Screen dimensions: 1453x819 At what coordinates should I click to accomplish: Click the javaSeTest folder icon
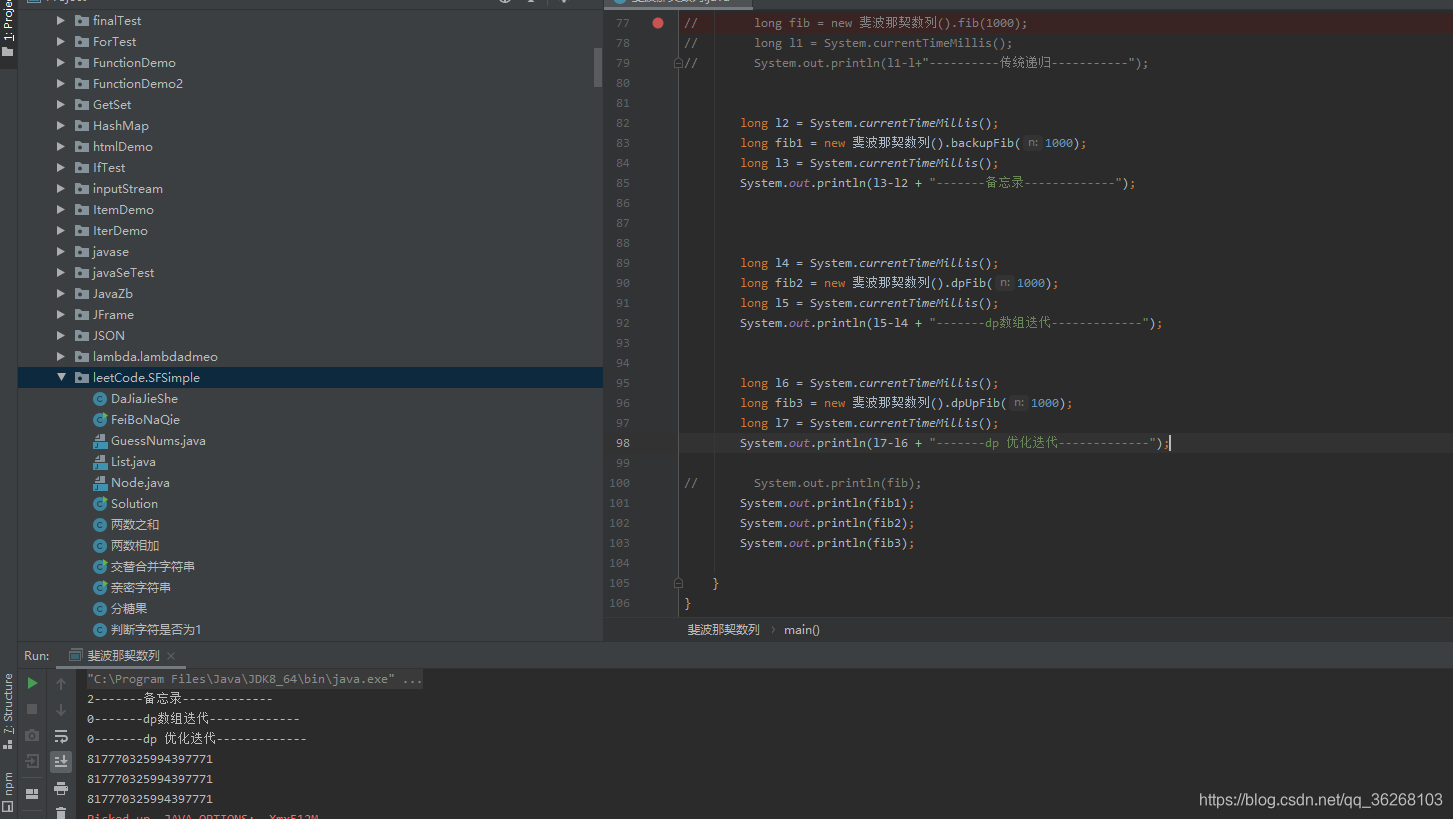point(82,273)
